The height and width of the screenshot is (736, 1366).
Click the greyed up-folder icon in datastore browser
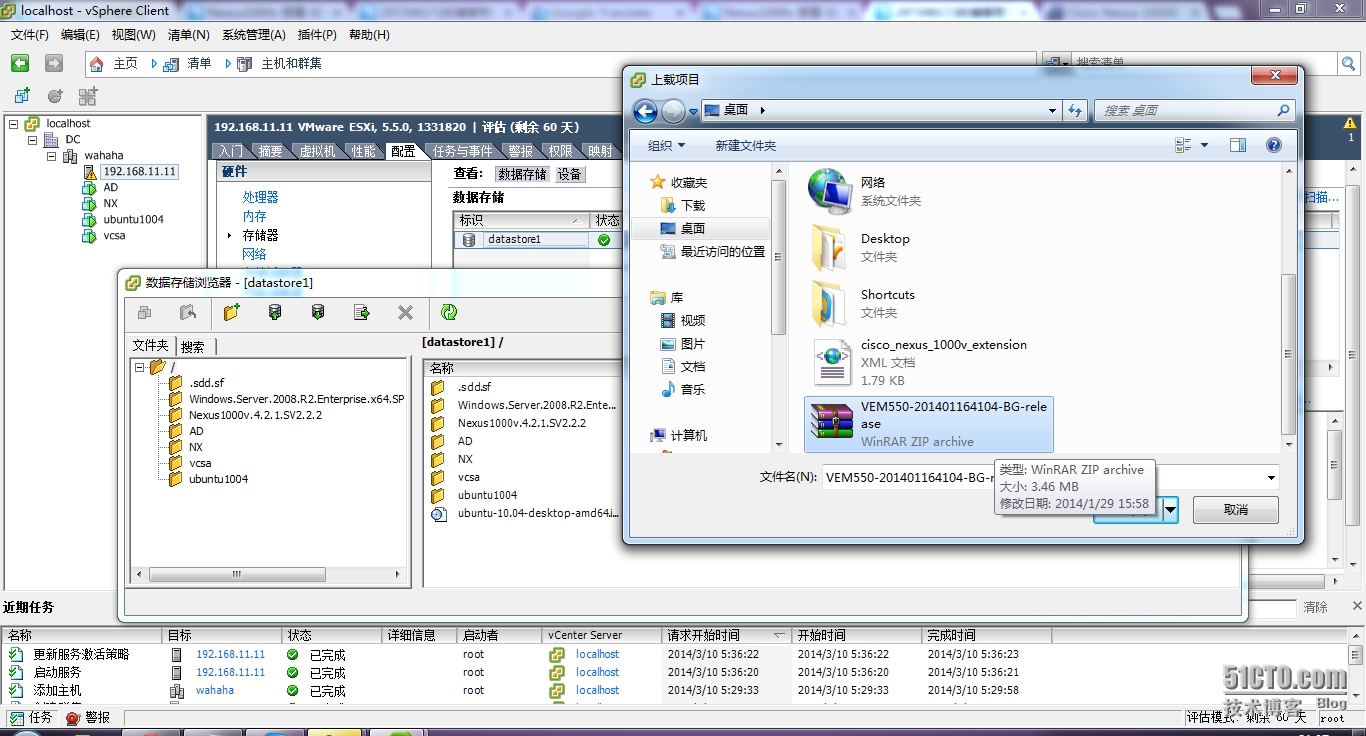coord(188,313)
